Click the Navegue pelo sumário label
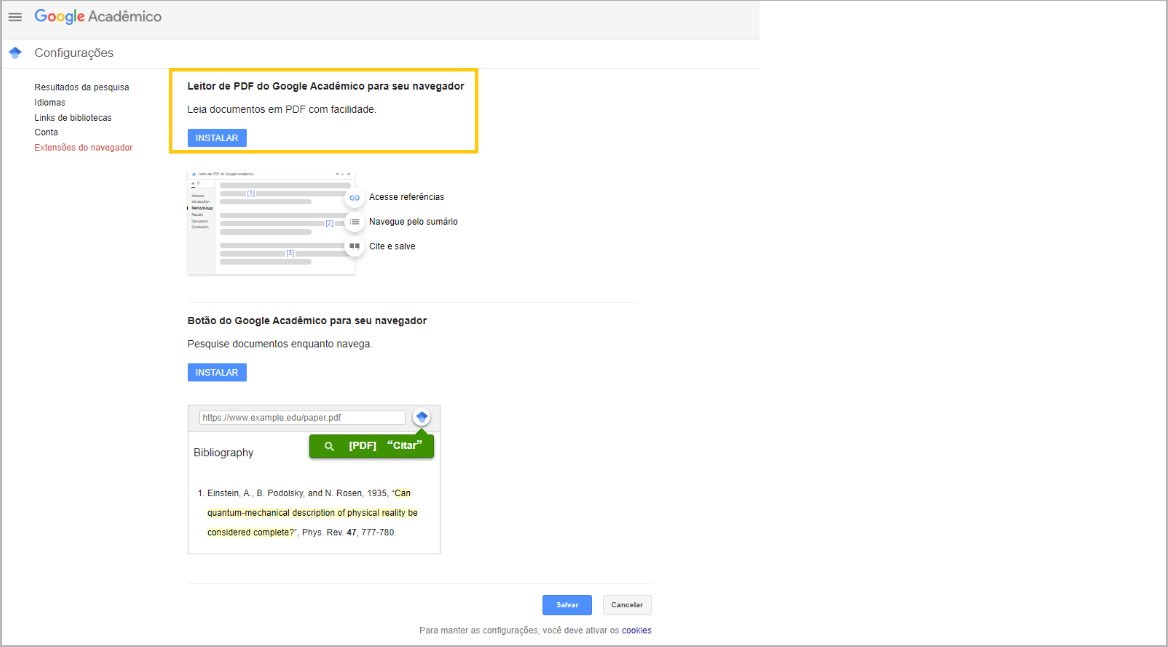 click(x=413, y=222)
